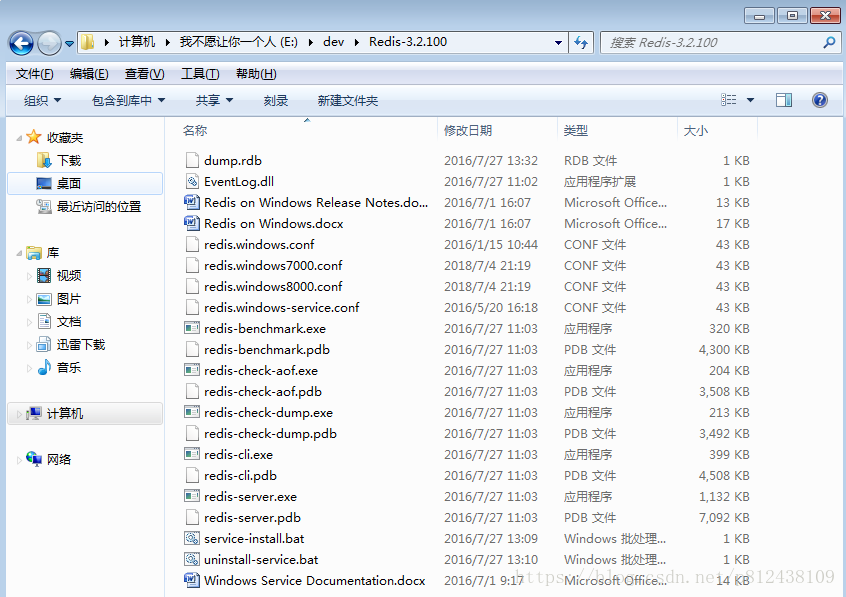This screenshot has width=846, height=597.
Task: Expand the 视频 library node
Action: click(29, 276)
